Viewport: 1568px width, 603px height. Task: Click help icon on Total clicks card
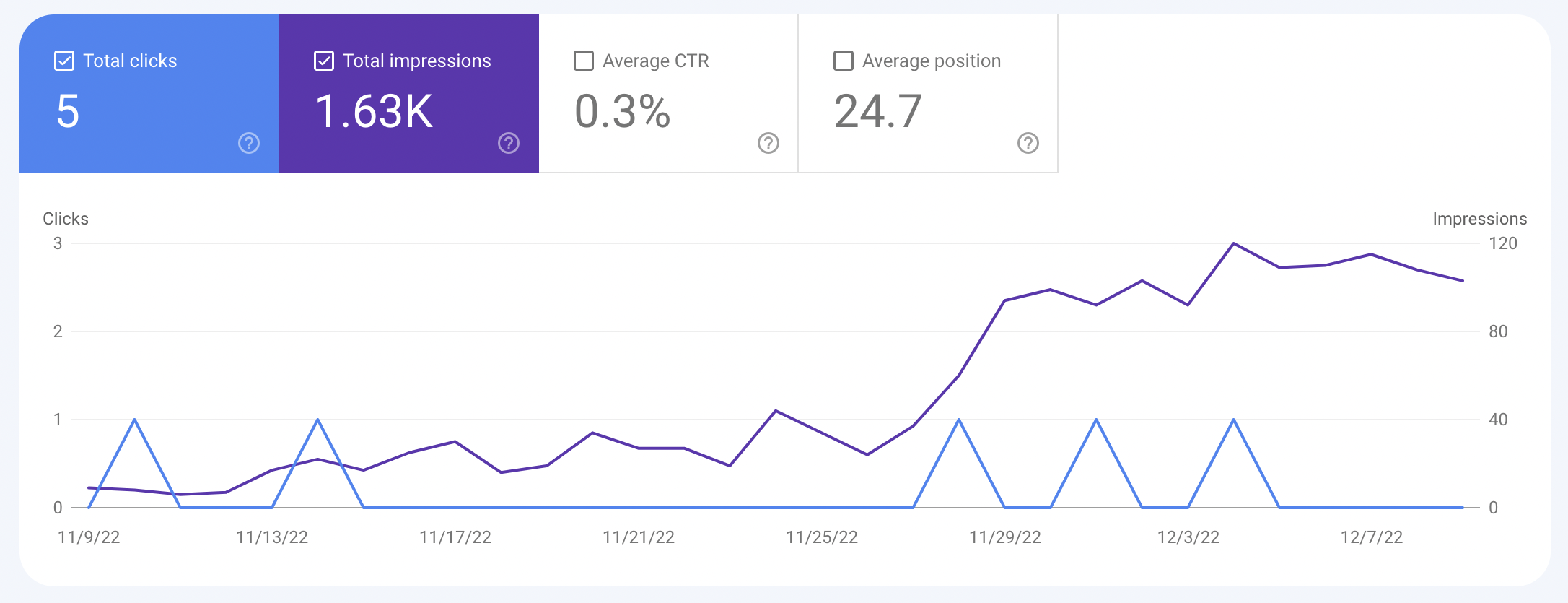[249, 143]
